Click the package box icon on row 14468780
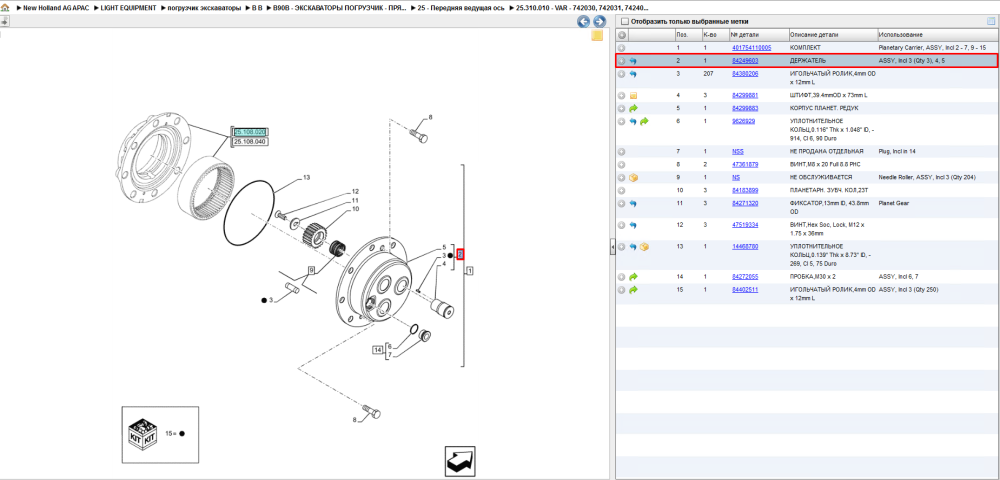 click(x=644, y=247)
